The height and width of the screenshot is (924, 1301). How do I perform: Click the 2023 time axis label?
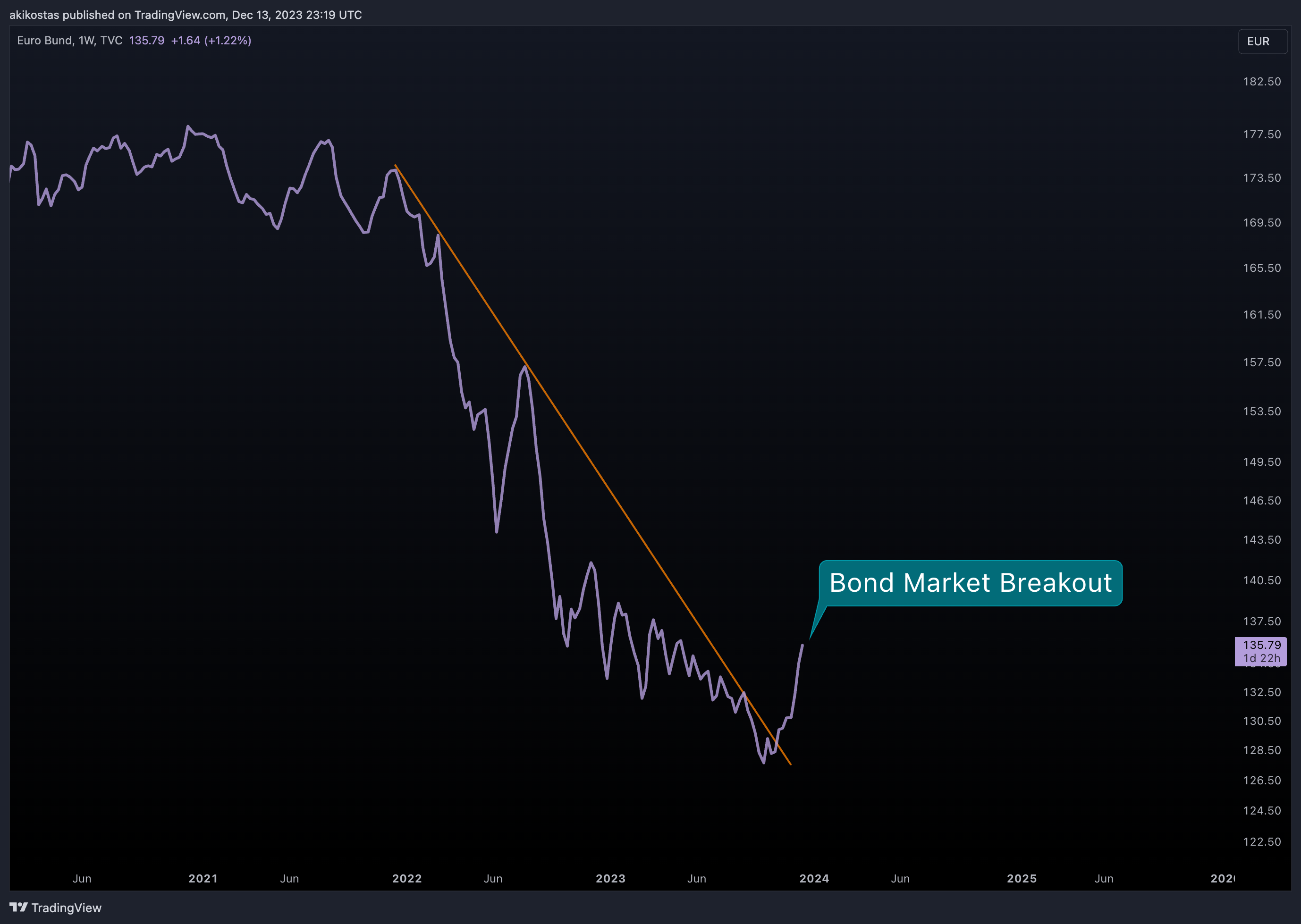point(611,879)
